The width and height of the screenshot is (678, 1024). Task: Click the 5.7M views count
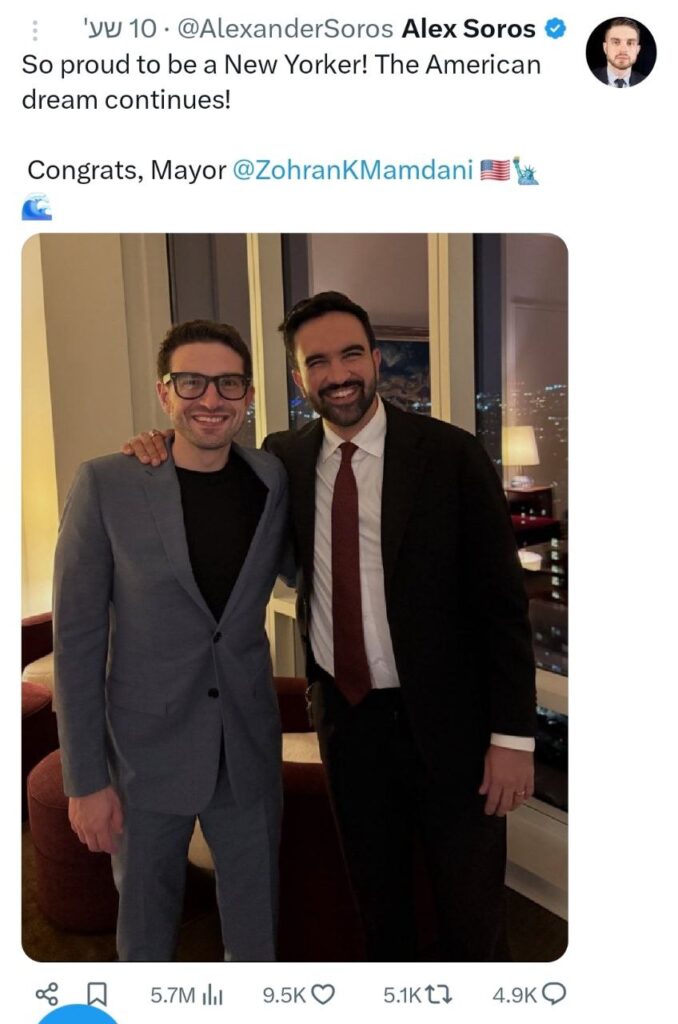174,995
